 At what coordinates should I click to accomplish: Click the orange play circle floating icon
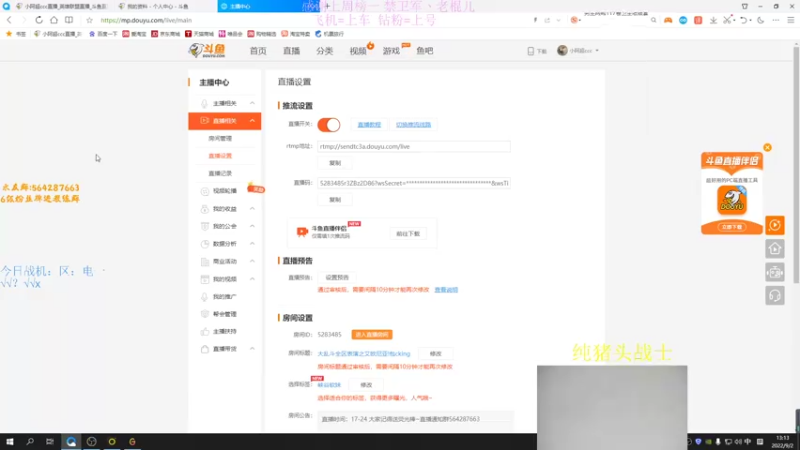click(774, 225)
